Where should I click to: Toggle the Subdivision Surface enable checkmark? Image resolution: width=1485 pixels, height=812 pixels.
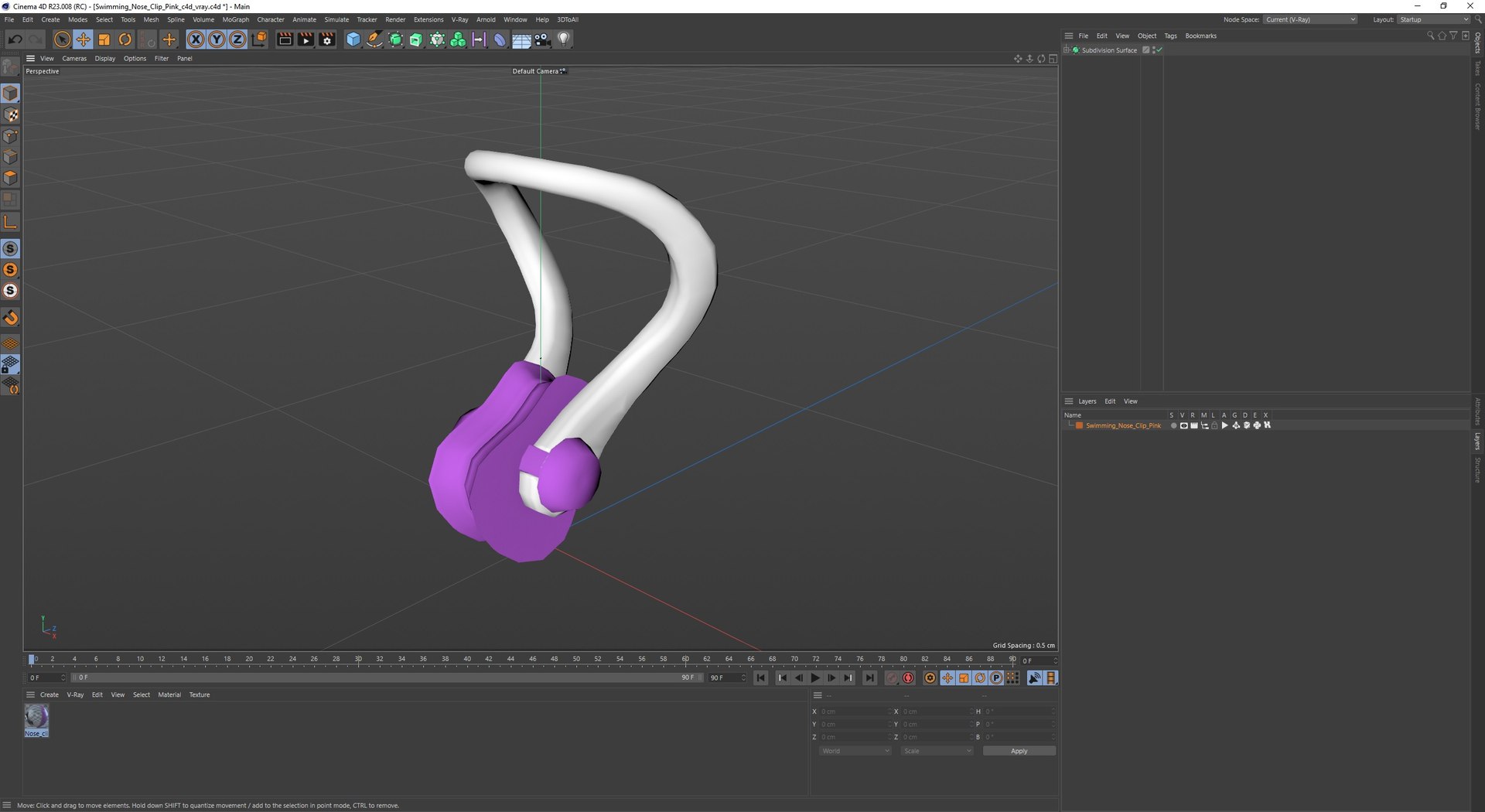(x=1159, y=50)
